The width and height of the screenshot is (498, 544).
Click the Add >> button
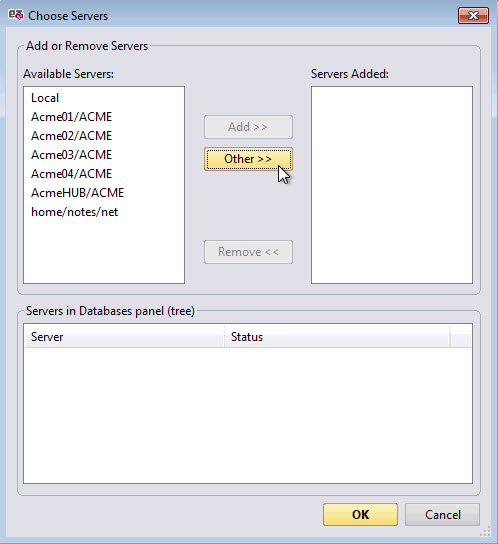pyautogui.click(x=248, y=127)
